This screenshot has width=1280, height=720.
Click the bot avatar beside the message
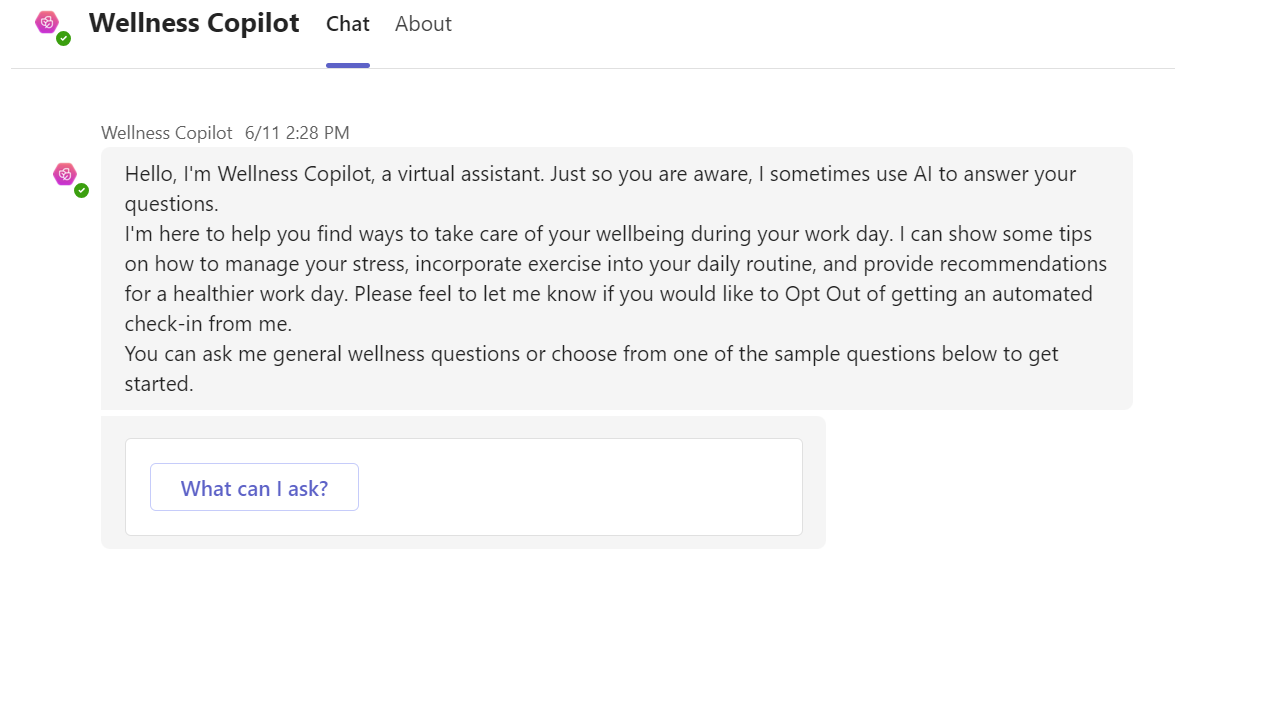click(65, 174)
